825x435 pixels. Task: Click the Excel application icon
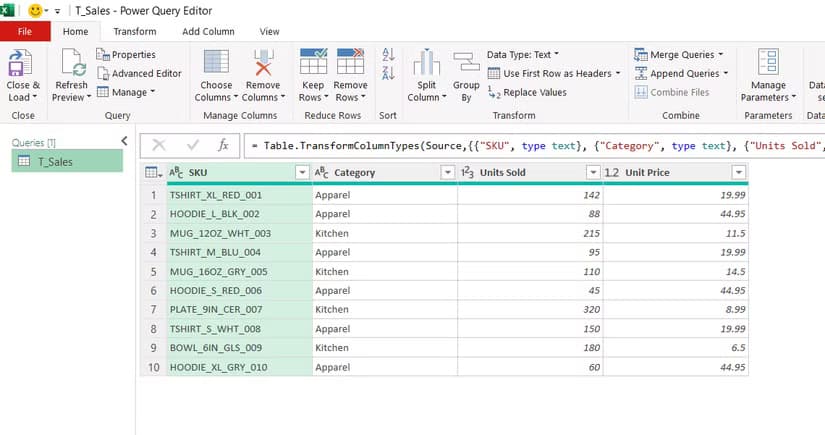click(x=7, y=11)
